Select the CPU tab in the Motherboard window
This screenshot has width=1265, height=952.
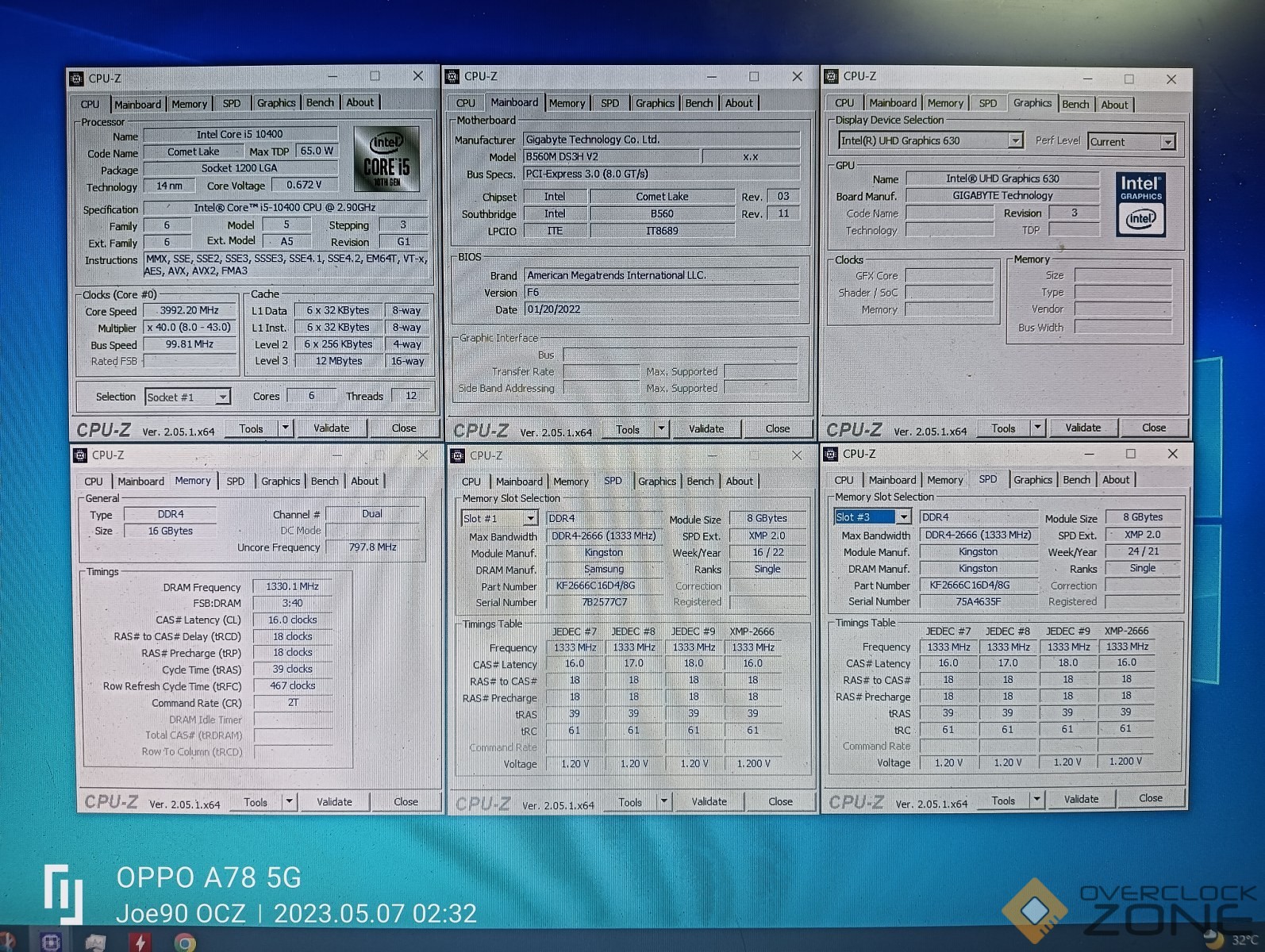tap(466, 103)
